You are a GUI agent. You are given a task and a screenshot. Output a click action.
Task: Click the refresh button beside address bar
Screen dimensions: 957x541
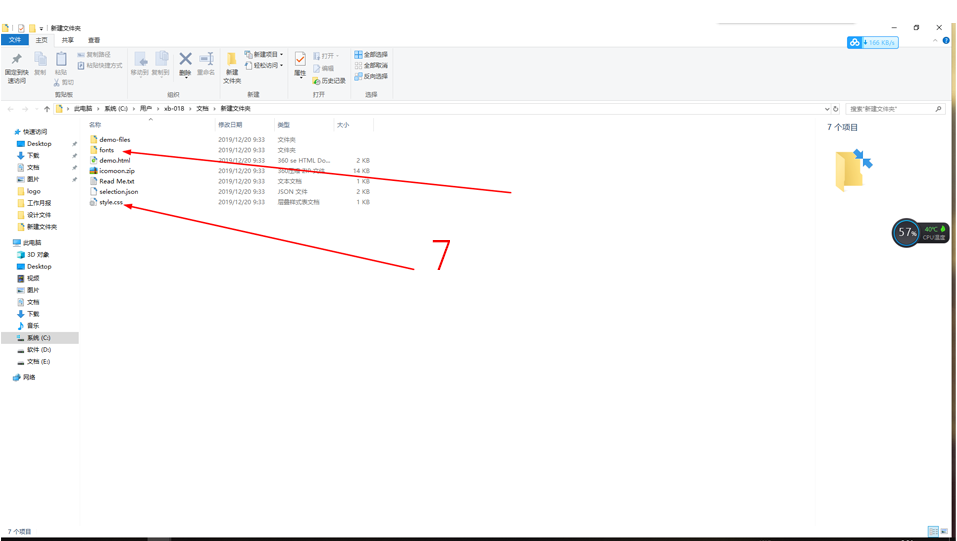point(836,109)
